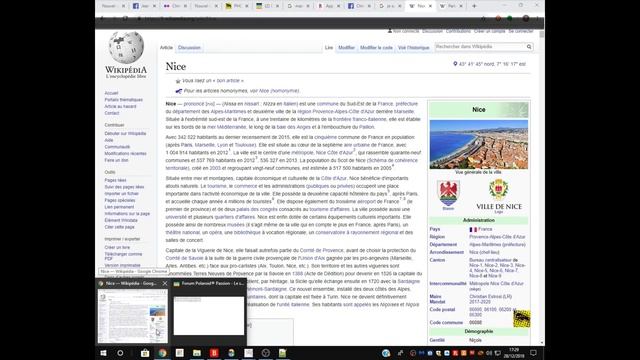Click the French flag next to France
The width and height of the screenshot is (640, 360).
tap(473, 230)
